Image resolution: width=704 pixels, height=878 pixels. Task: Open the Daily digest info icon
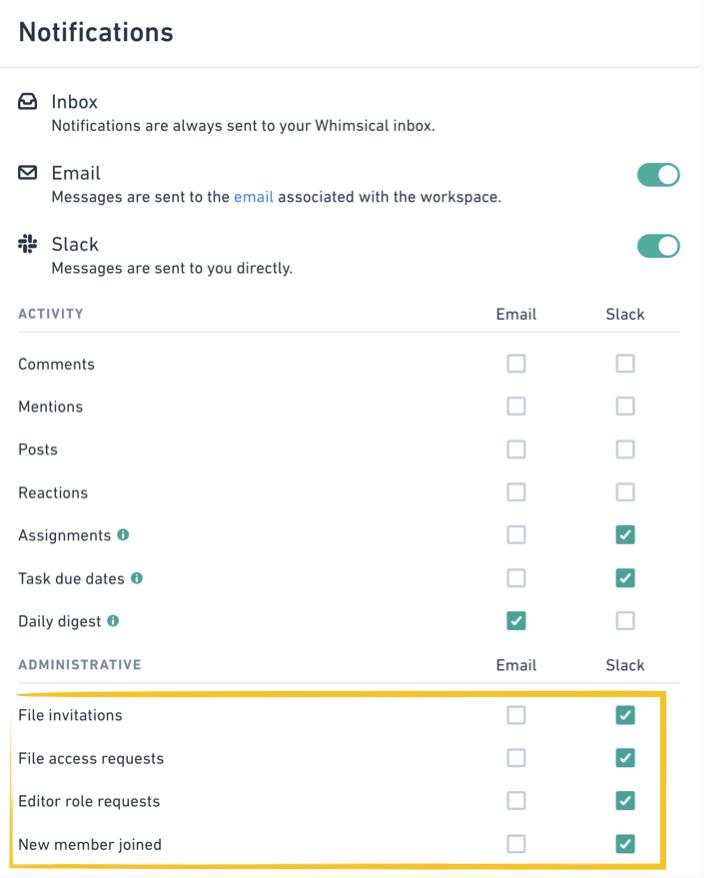[113, 620]
